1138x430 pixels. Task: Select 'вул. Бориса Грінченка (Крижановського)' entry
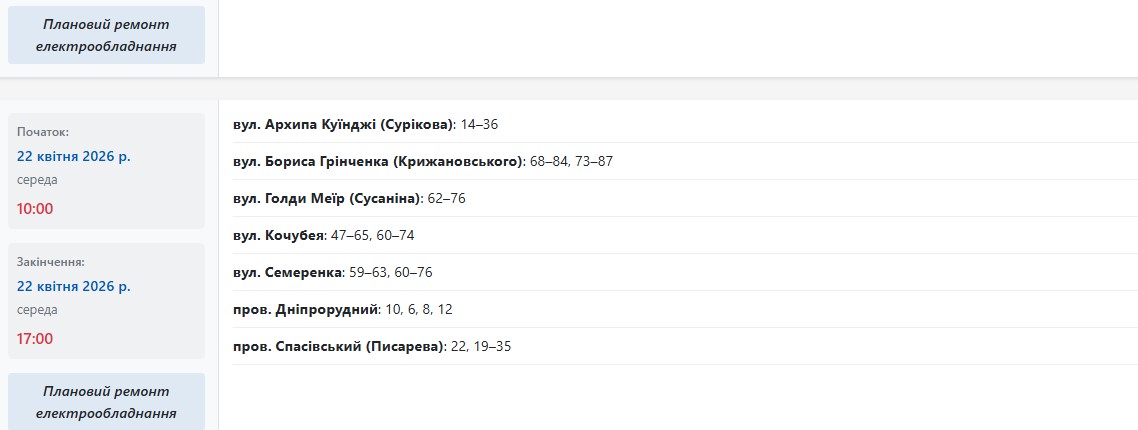click(x=378, y=162)
